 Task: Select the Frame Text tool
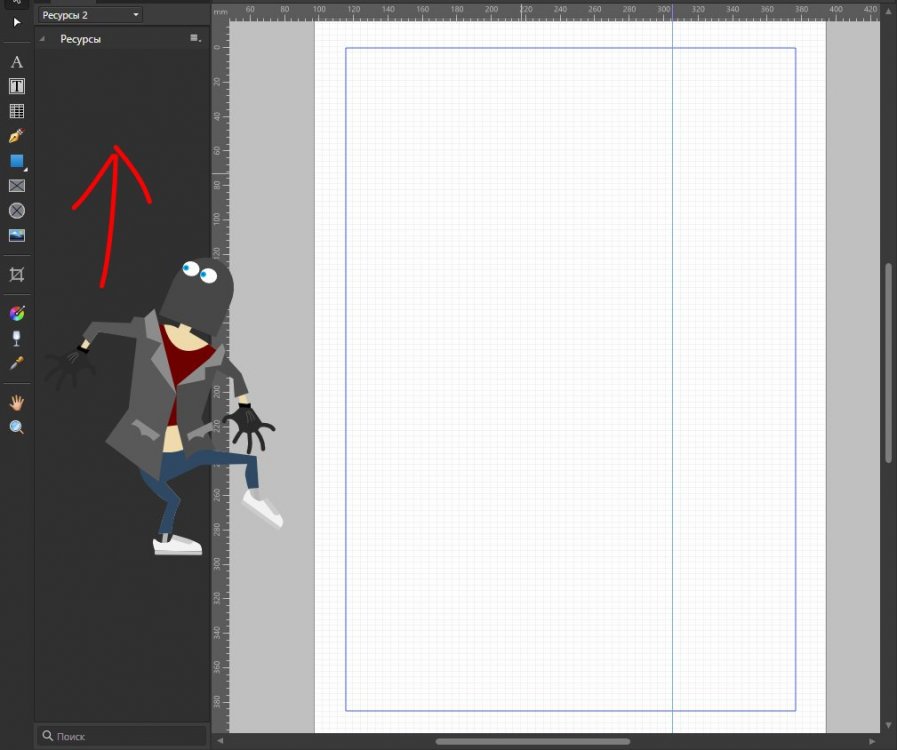click(17, 86)
